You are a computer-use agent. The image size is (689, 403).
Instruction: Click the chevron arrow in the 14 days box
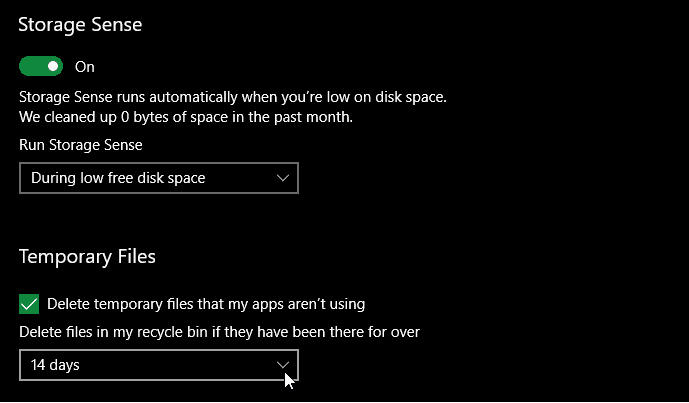283,365
